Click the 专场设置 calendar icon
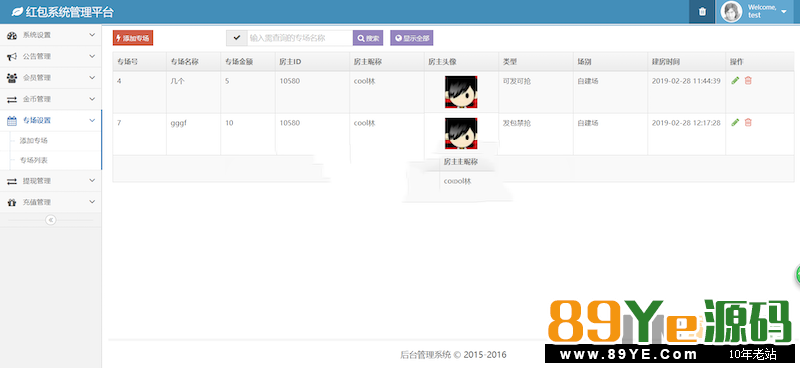 [x=12, y=120]
